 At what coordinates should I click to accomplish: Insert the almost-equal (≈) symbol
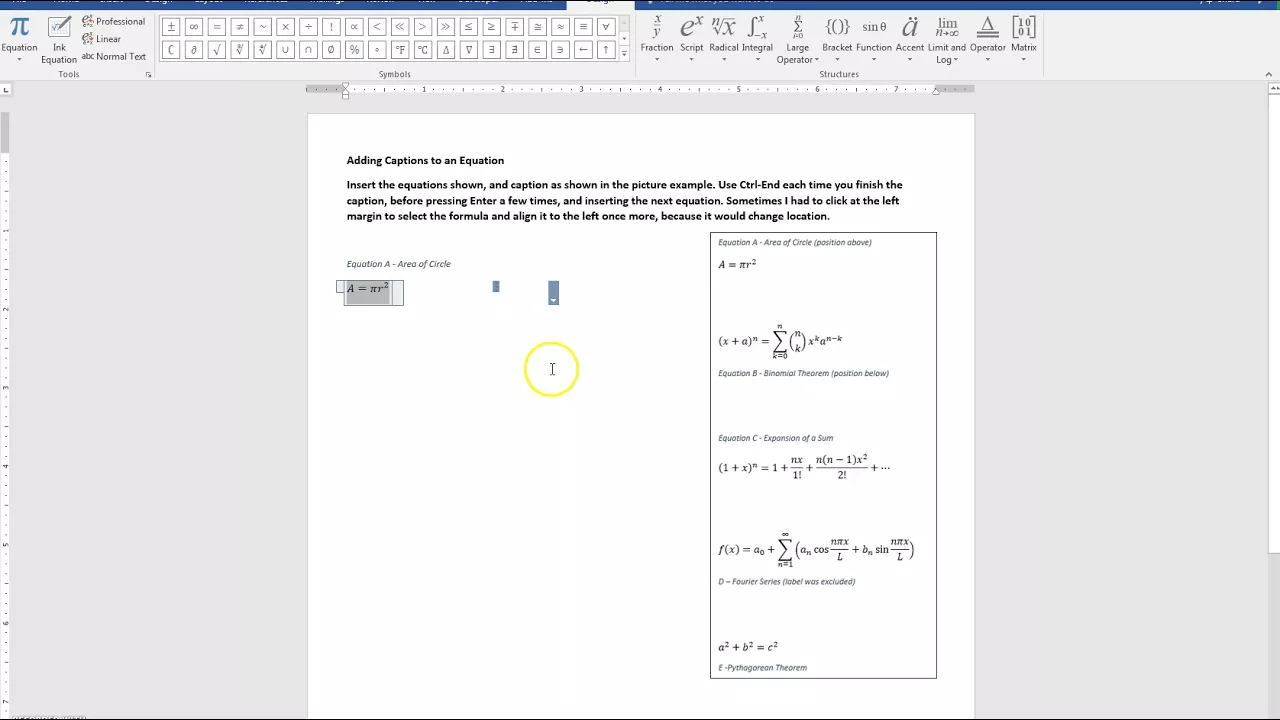coord(560,27)
